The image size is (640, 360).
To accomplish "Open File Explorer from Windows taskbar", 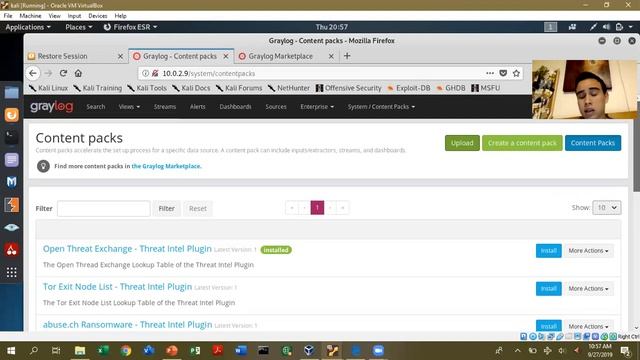I will (80, 351).
